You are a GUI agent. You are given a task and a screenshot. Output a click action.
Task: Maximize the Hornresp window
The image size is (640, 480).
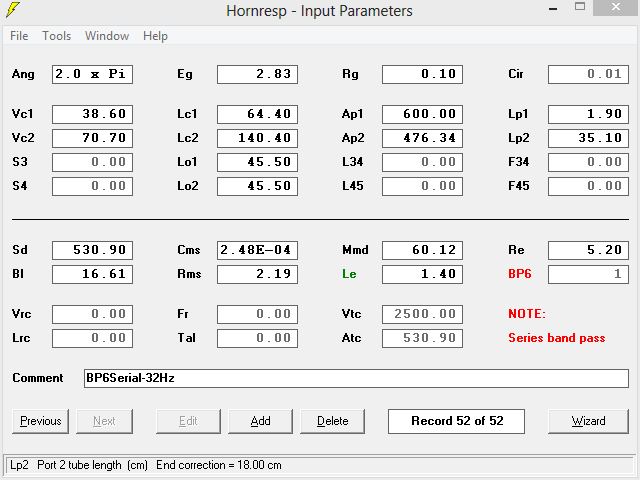point(580,7)
